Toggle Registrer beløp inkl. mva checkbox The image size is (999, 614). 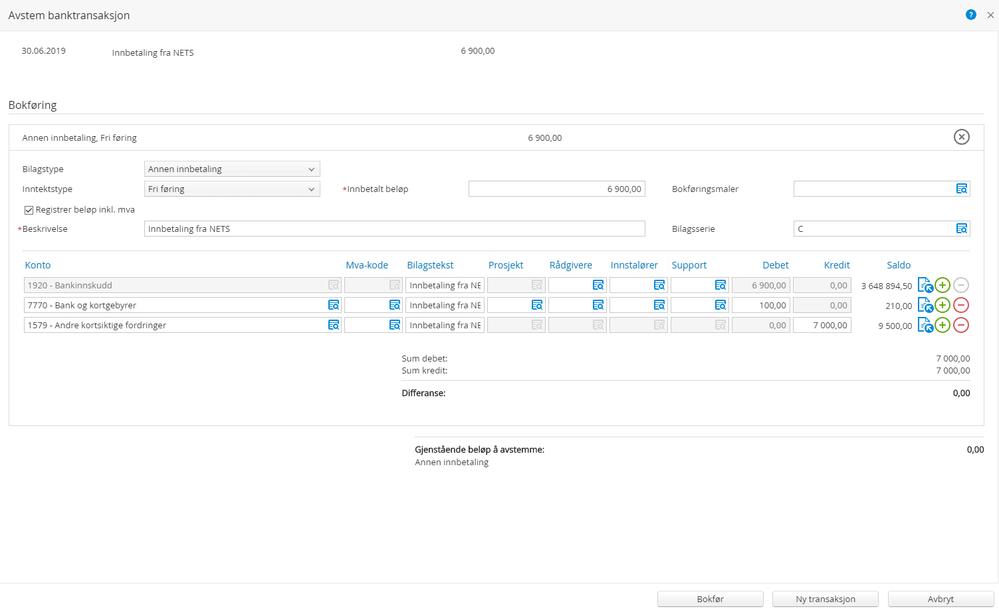tap(29, 210)
